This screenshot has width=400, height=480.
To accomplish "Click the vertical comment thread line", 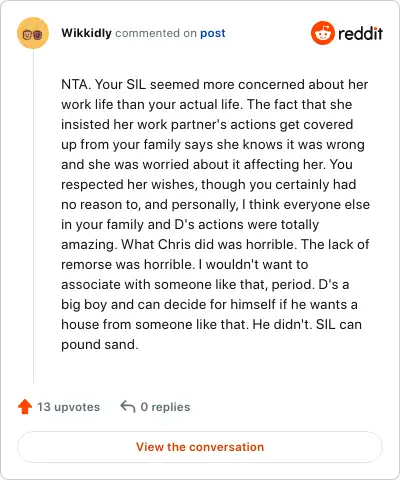I will [33, 217].
